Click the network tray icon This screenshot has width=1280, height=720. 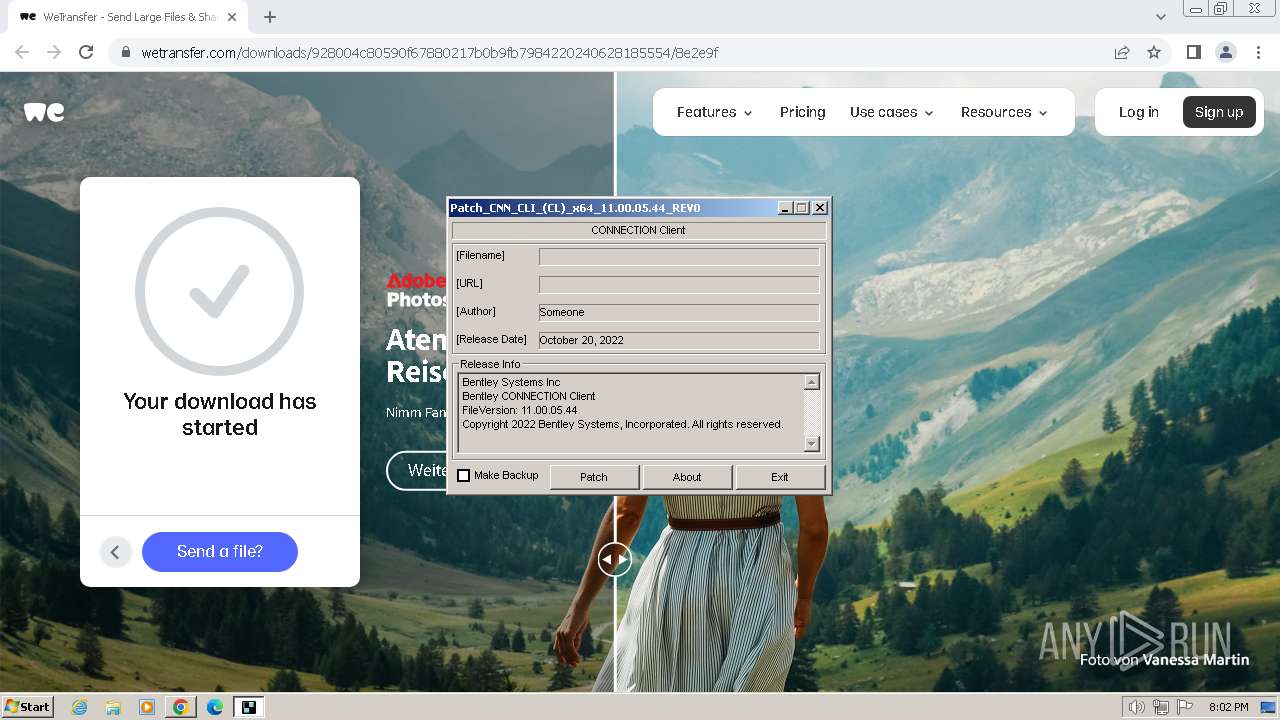click(1161, 707)
